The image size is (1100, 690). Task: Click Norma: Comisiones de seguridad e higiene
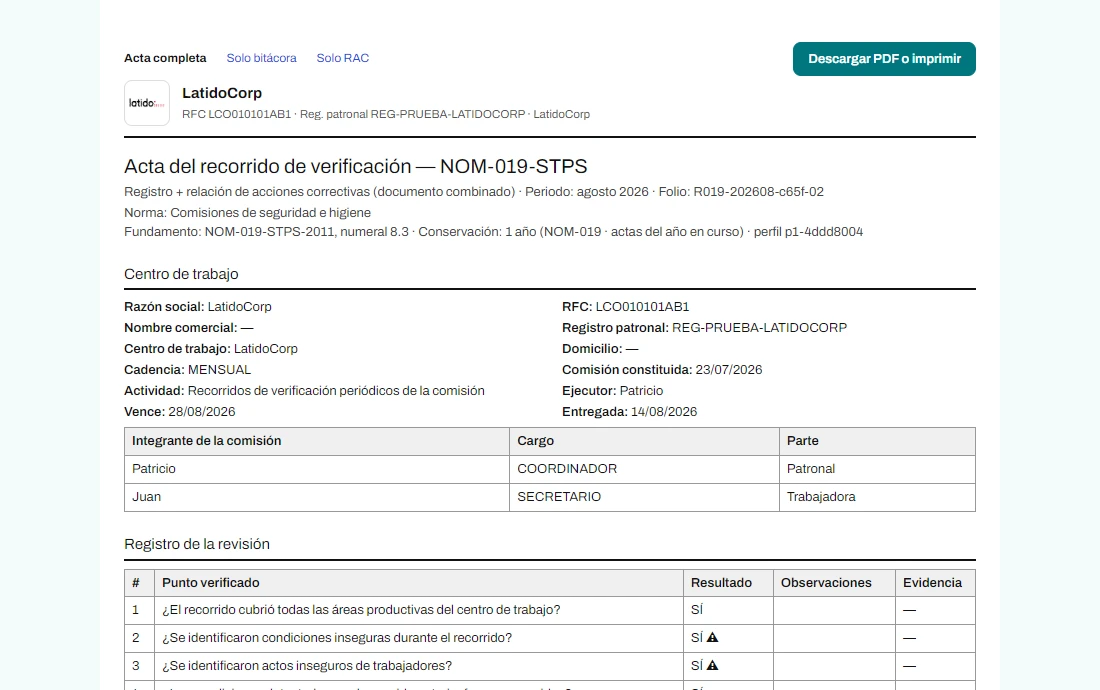point(248,212)
